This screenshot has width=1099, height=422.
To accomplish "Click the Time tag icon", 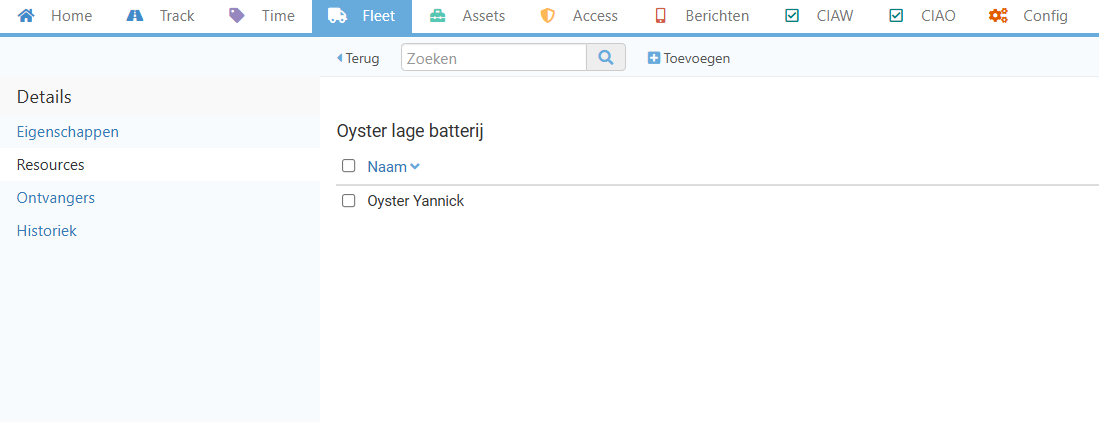I will 237,16.
